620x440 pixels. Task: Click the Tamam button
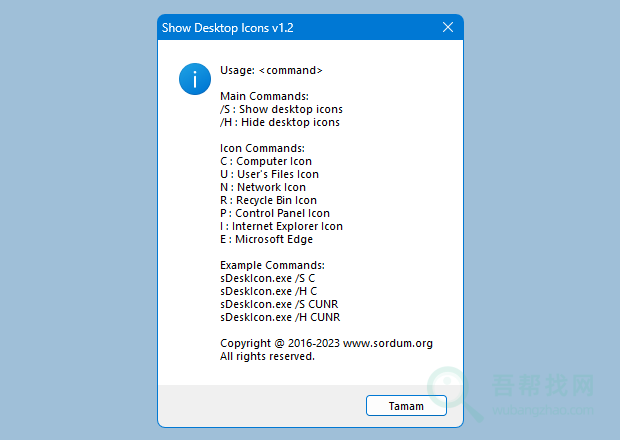406,406
